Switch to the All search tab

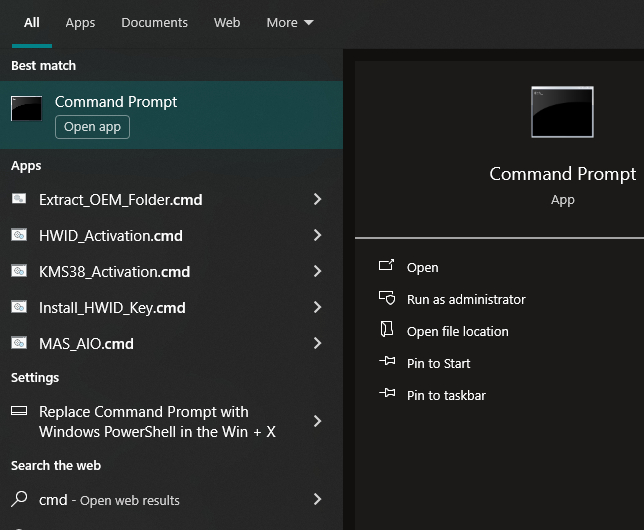point(32,23)
